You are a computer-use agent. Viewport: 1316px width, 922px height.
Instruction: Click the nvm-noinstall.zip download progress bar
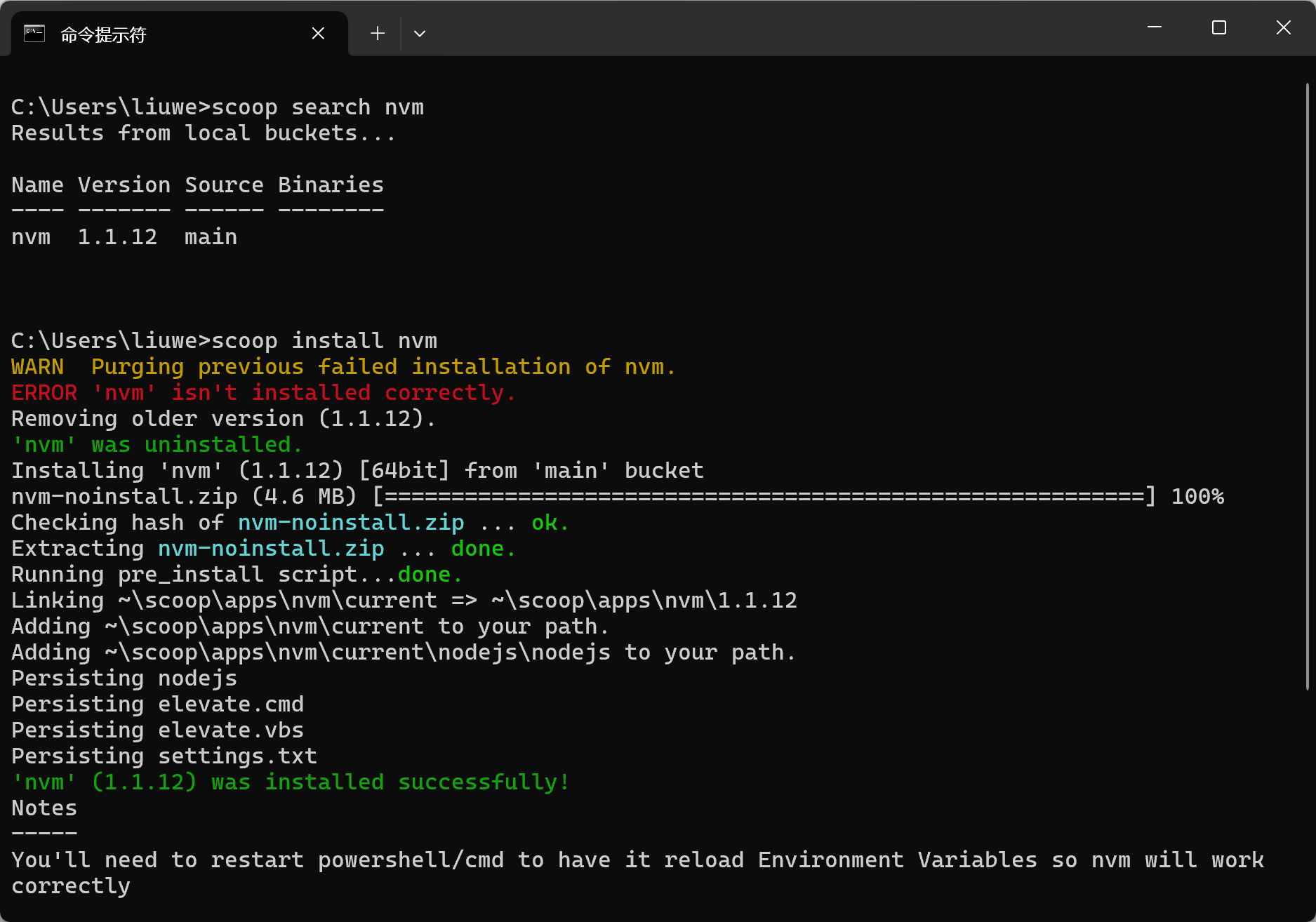pyautogui.click(x=764, y=497)
